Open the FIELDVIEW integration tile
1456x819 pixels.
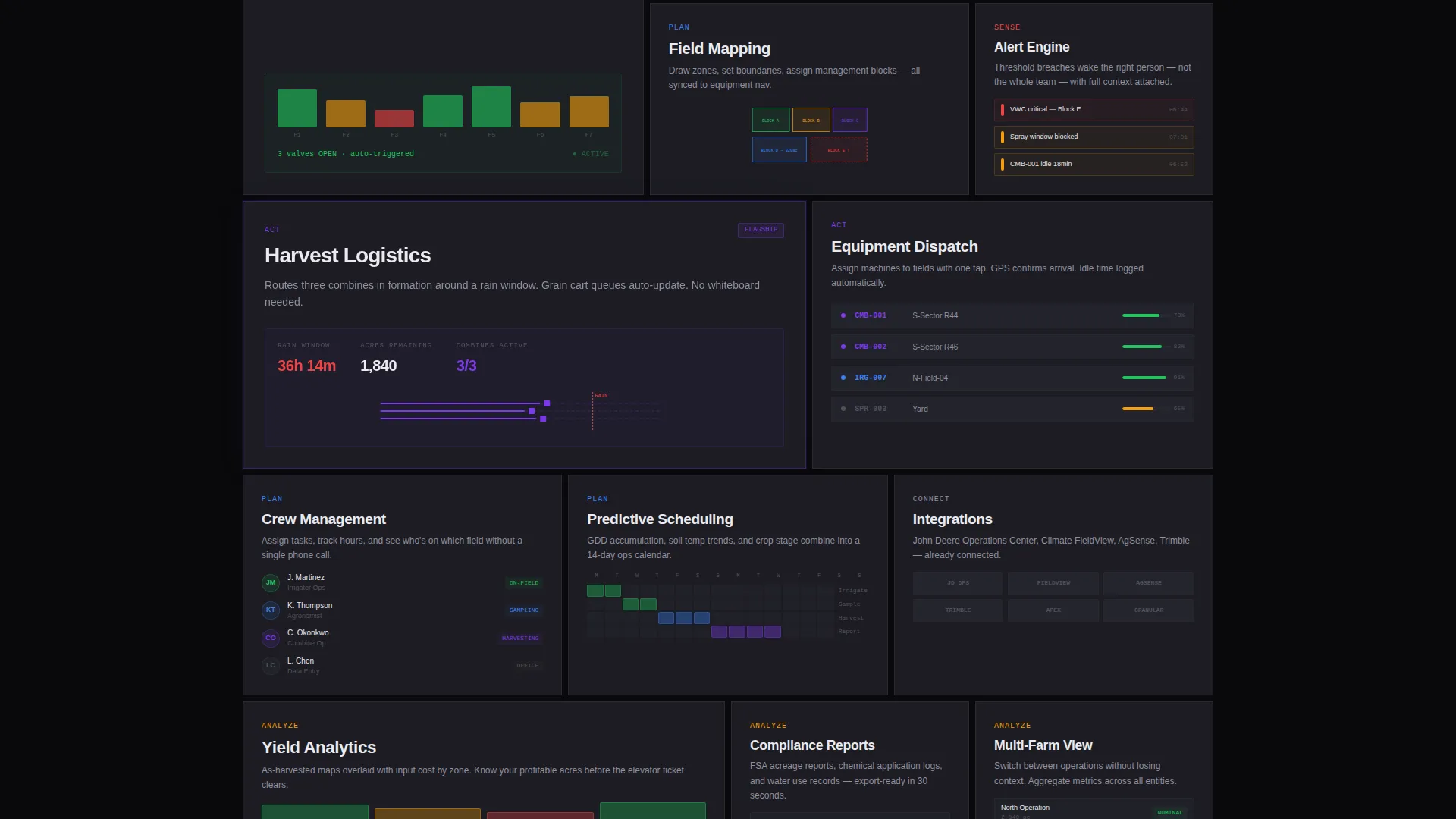[1053, 583]
